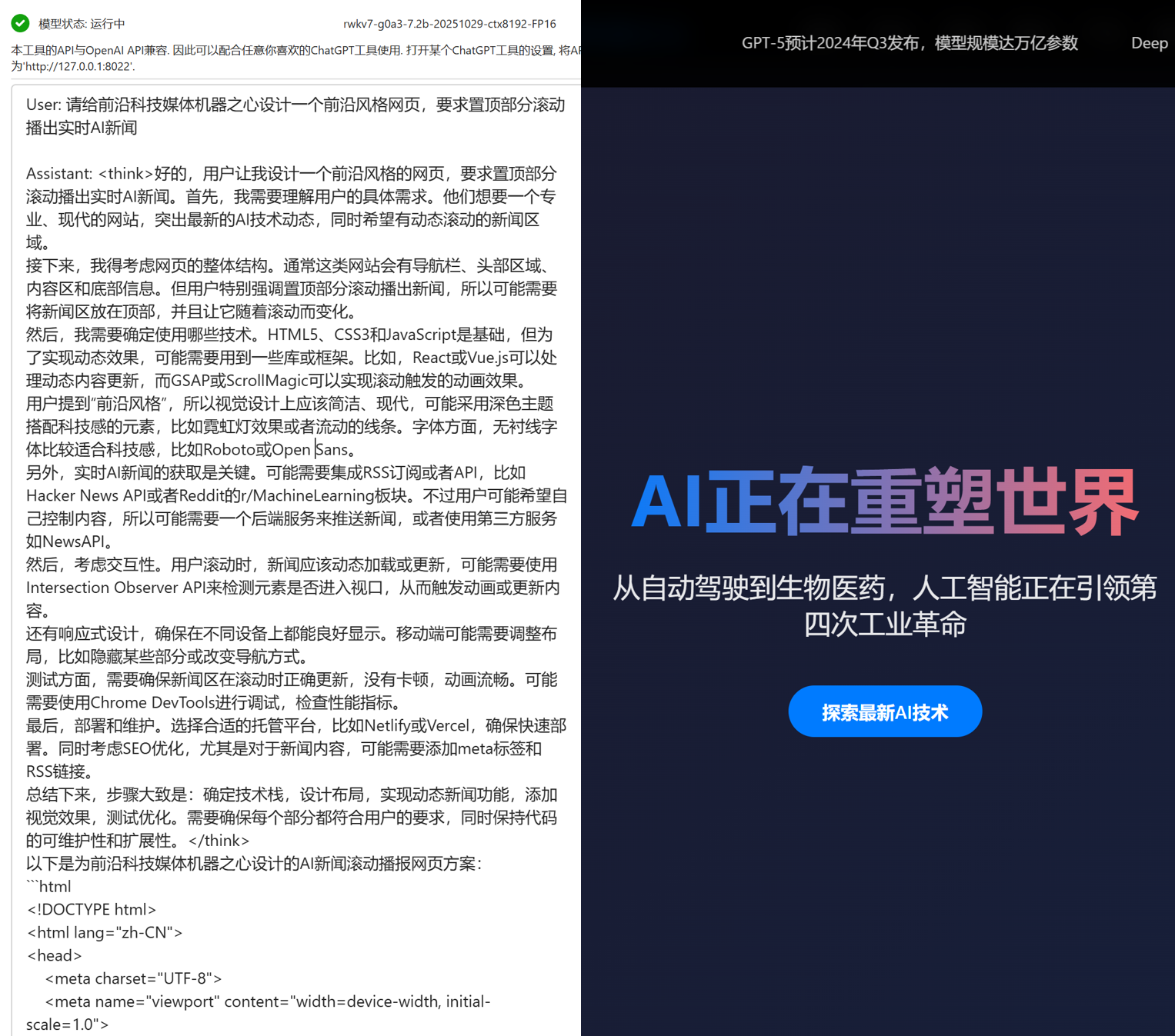The image size is (1175, 1036).
Task: Click the line starting 以下是为前沿科技媒体机器之心设计的
Action: 254,863
